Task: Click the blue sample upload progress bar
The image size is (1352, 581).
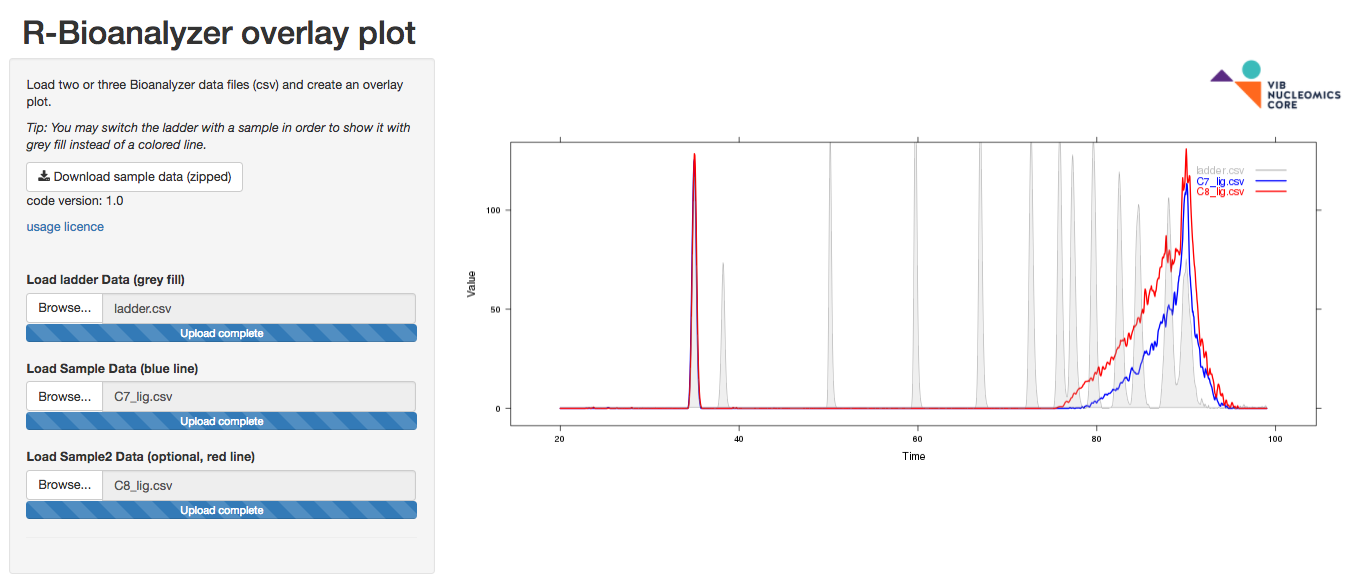Action: (x=222, y=421)
